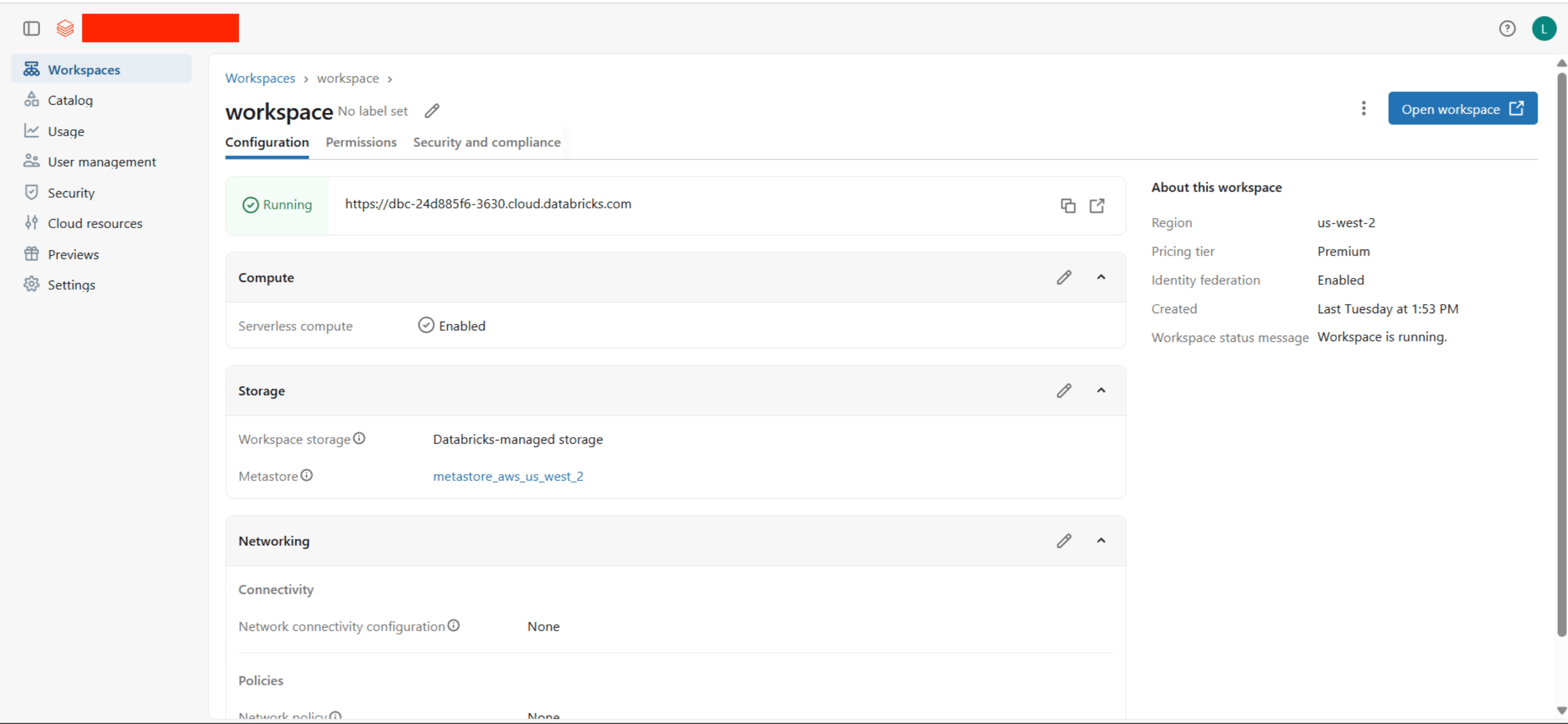Click the Databricks logo icon
1568x724 pixels.
coord(65,29)
